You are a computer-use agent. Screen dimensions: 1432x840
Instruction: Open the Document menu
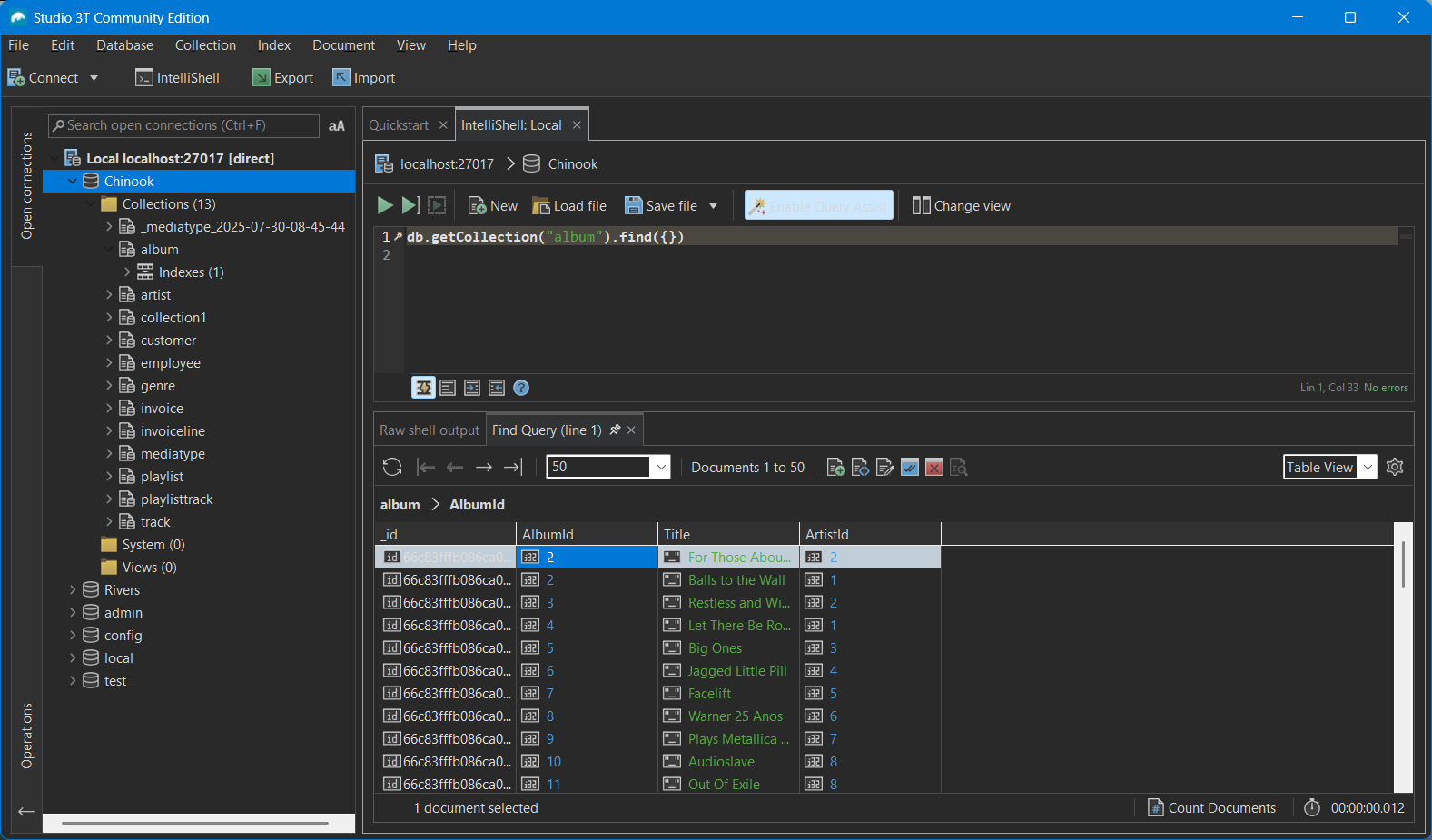(343, 45)
